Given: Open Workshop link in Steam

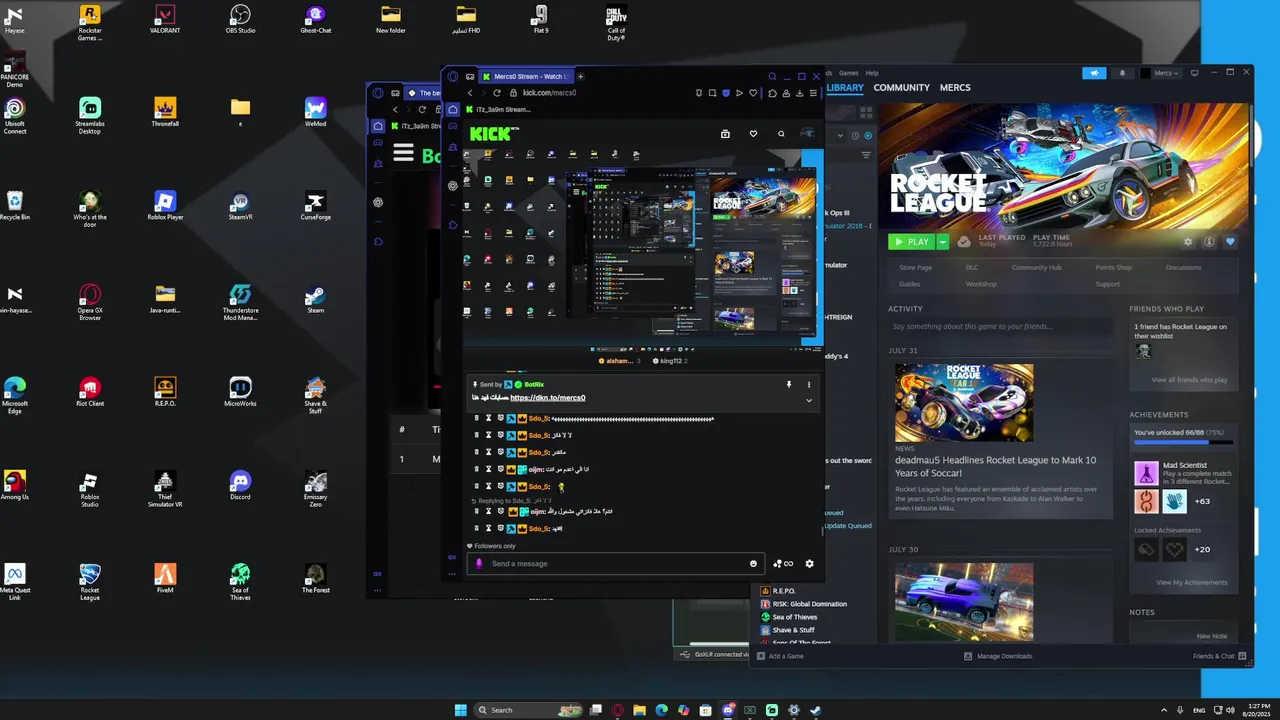Looking at the screenshot, I should (x=981, y=284).
